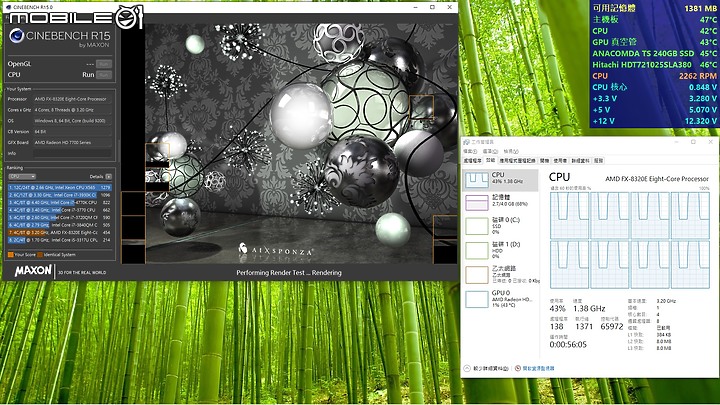Viewport: 720px width, 405px height.
Task: Click GPU 真空管 temperature row in gadget
Action: [654, 42]
